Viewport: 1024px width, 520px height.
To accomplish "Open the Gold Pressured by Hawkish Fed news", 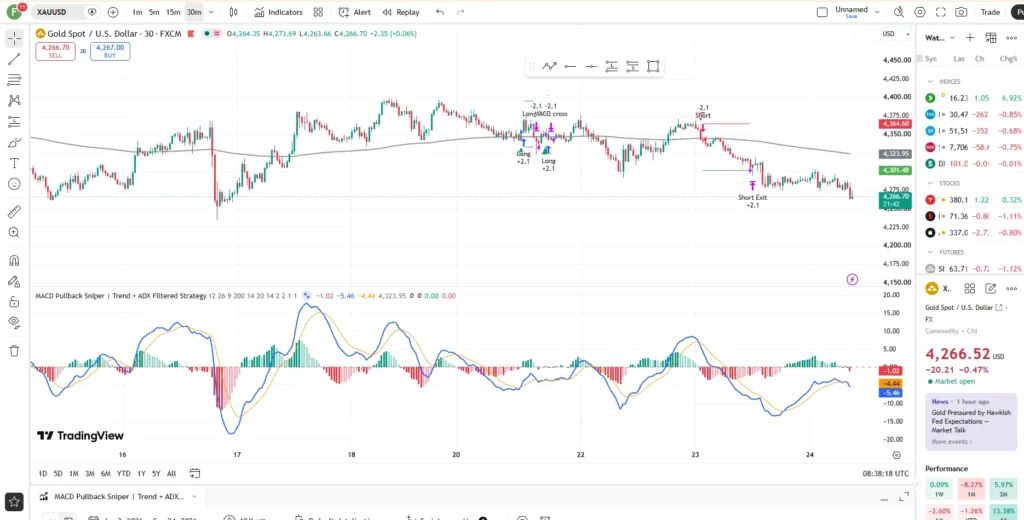I will (971, 421).
